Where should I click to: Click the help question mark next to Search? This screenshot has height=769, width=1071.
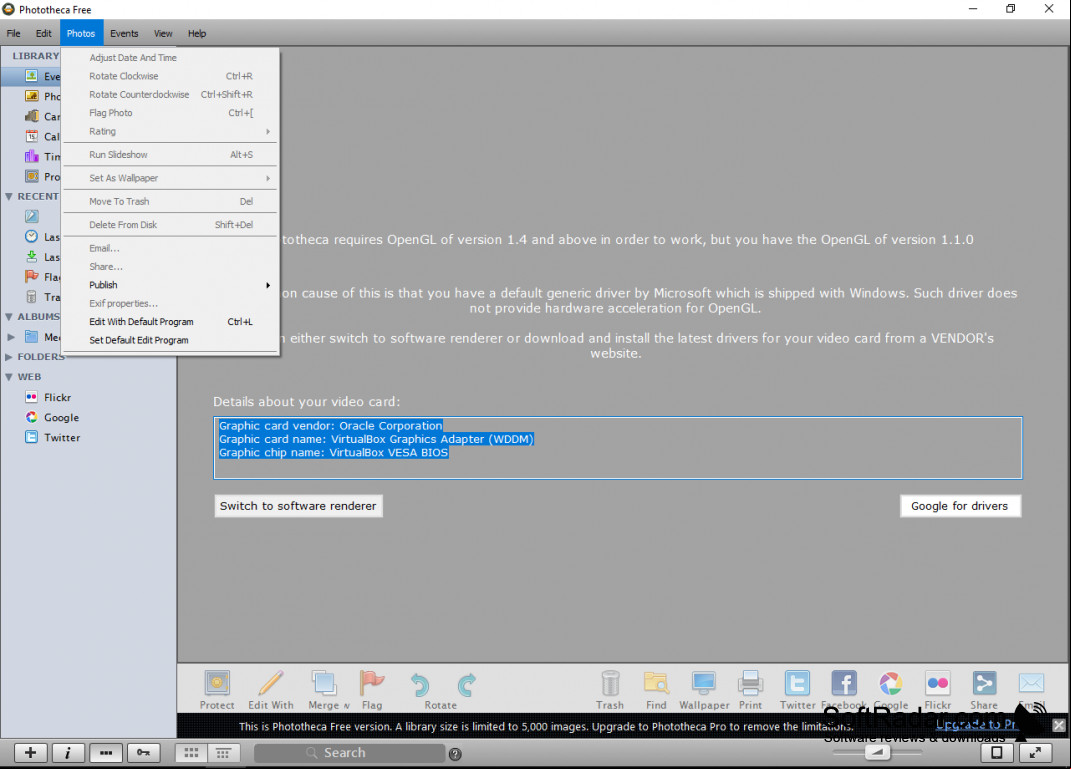[x=456, y=754]
